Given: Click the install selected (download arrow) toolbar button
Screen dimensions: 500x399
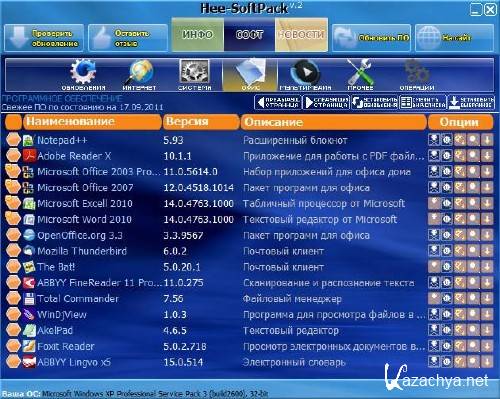Looking at the screenshot, I should [x=471, y=102].
